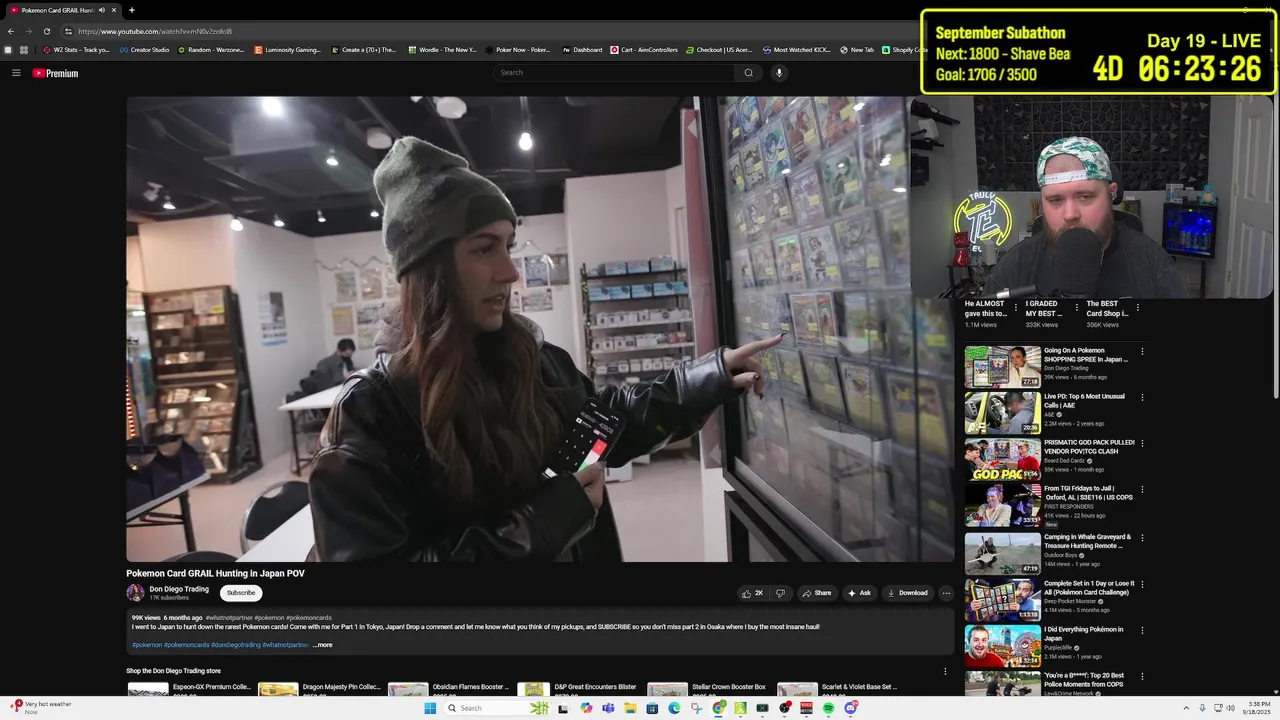Open the Wordle bookmark
Viewport: 1280px width, 720px height.
(x=442, y=50)
